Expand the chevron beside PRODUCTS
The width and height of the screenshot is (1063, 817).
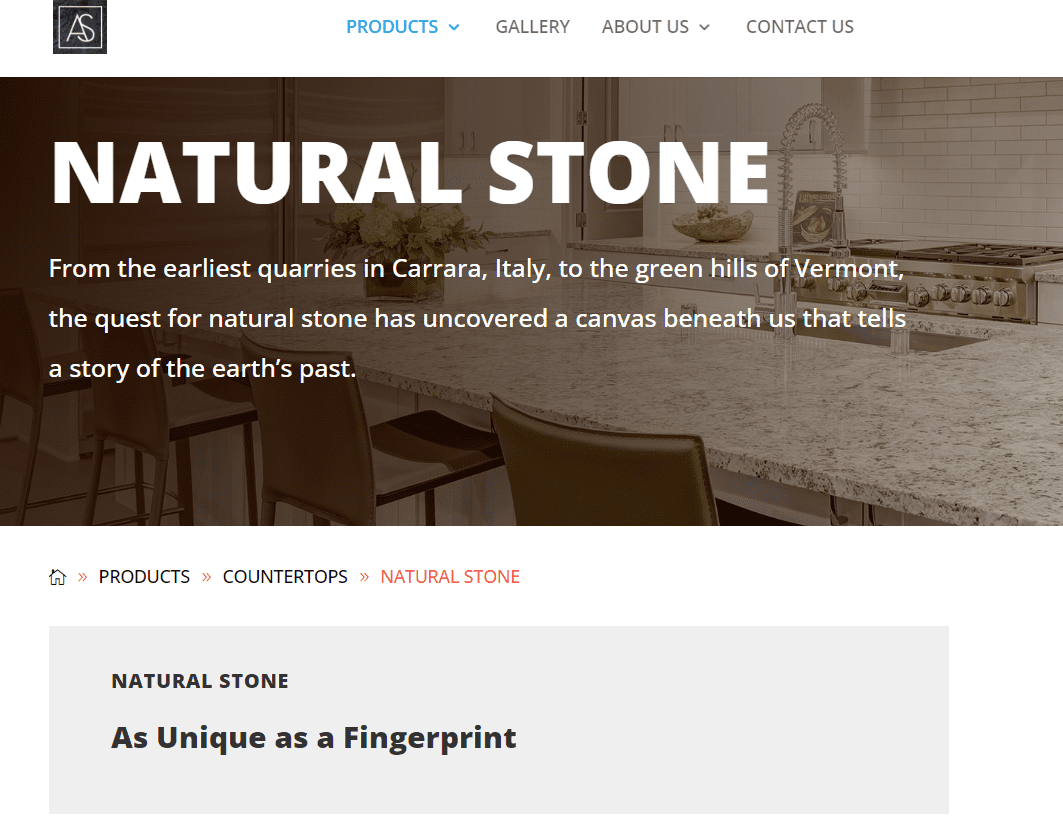point(454,28)
